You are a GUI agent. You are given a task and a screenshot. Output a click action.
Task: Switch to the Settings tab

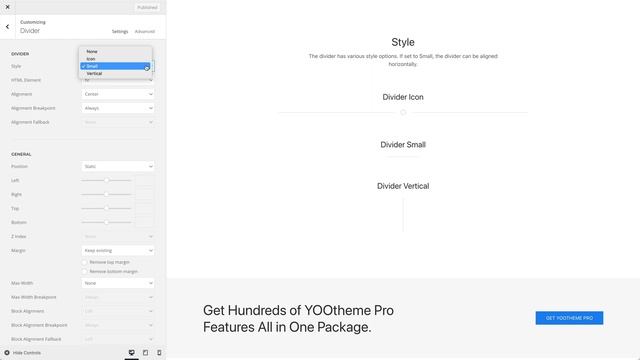coord(120,31)
